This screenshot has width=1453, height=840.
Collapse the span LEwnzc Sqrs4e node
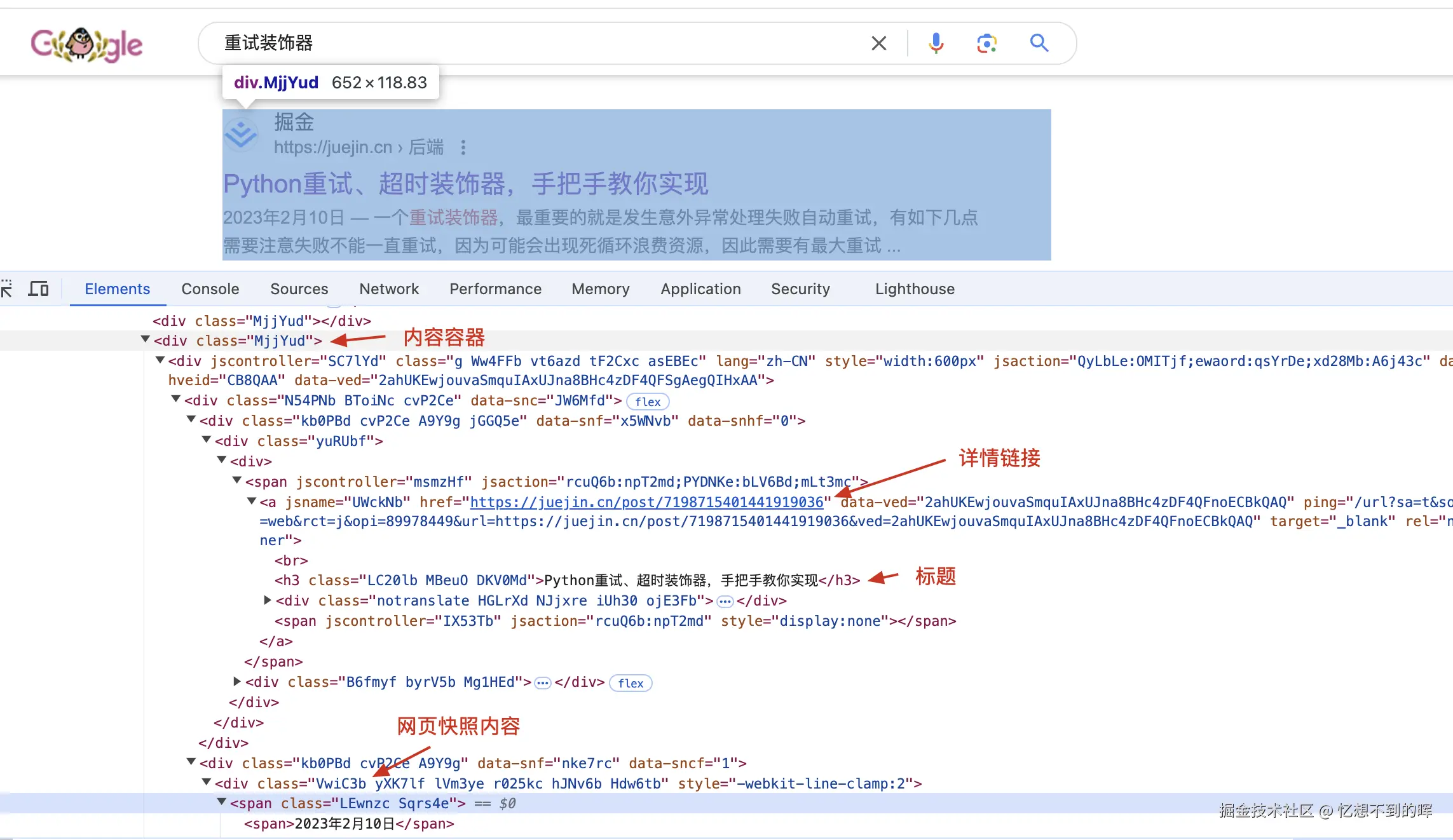point(222,803)
